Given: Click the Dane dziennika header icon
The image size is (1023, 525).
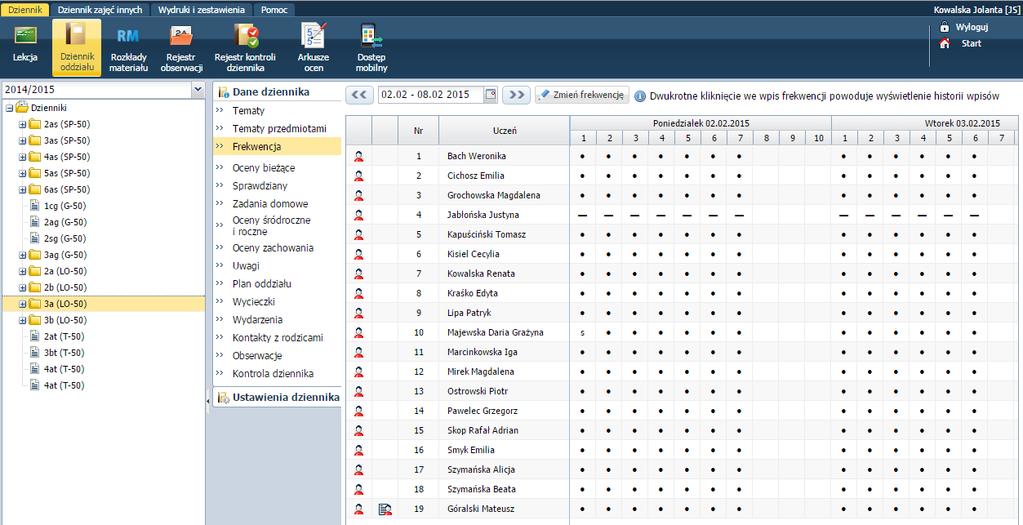Looking at the screenshot, I should click(x=223, y=92).
